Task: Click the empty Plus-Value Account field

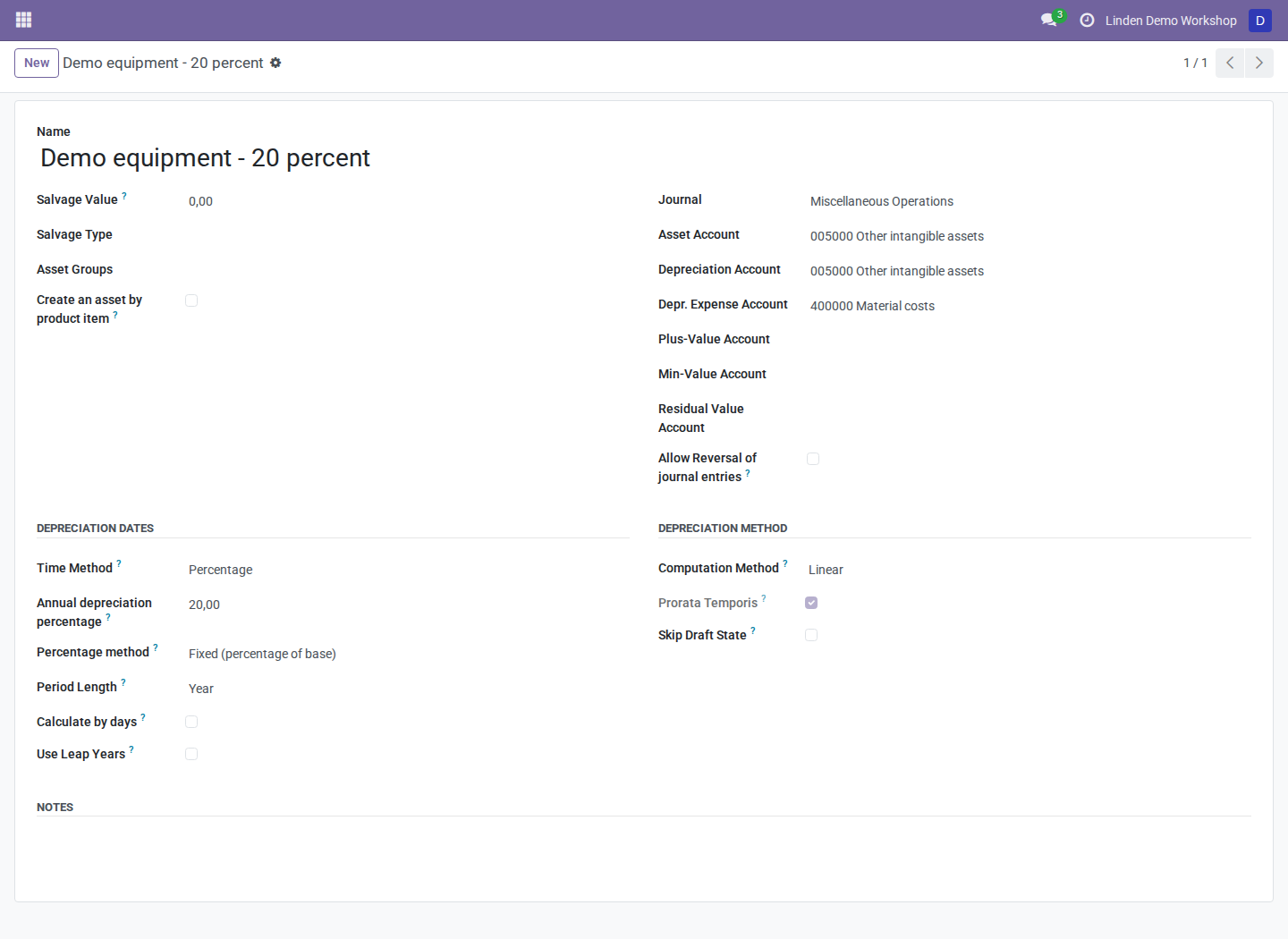Action: pos(1029,341)
